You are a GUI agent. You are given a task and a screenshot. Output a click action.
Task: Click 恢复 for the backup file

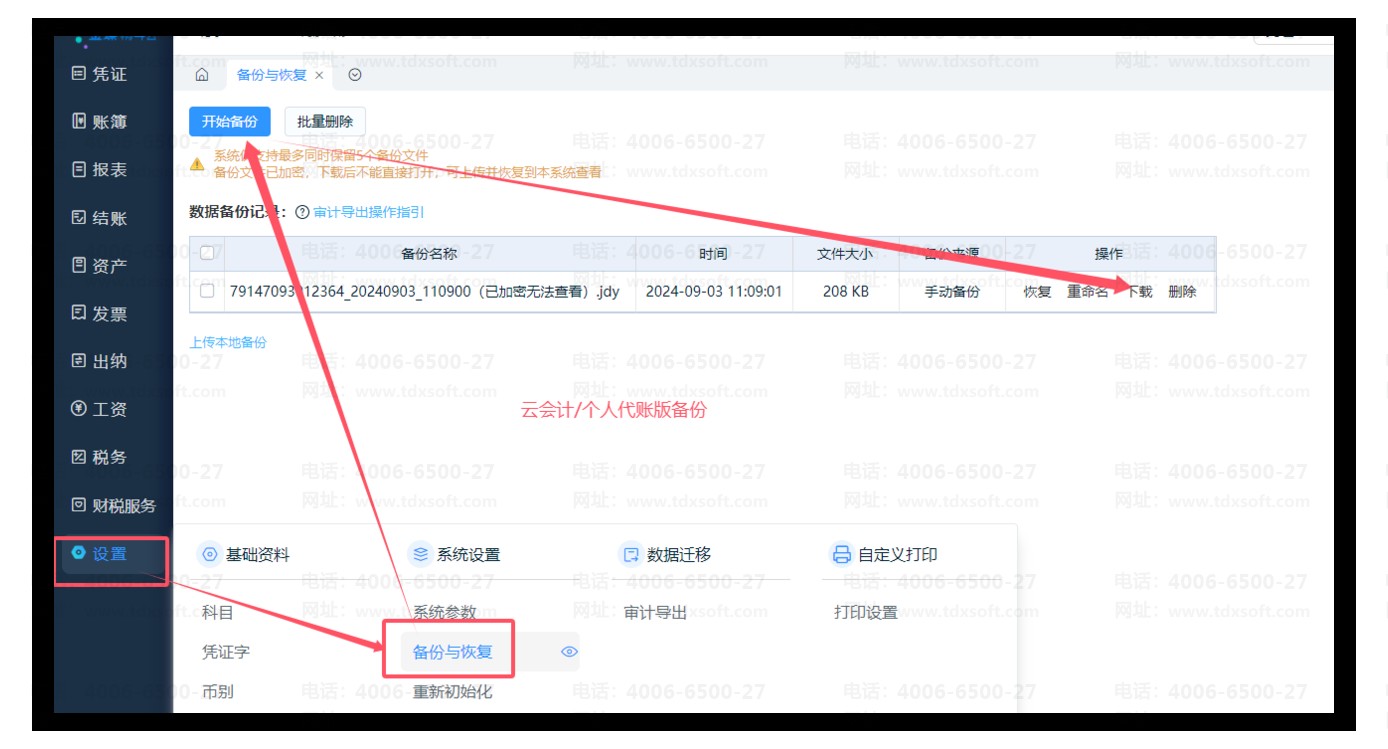[x=1037, y=292]
